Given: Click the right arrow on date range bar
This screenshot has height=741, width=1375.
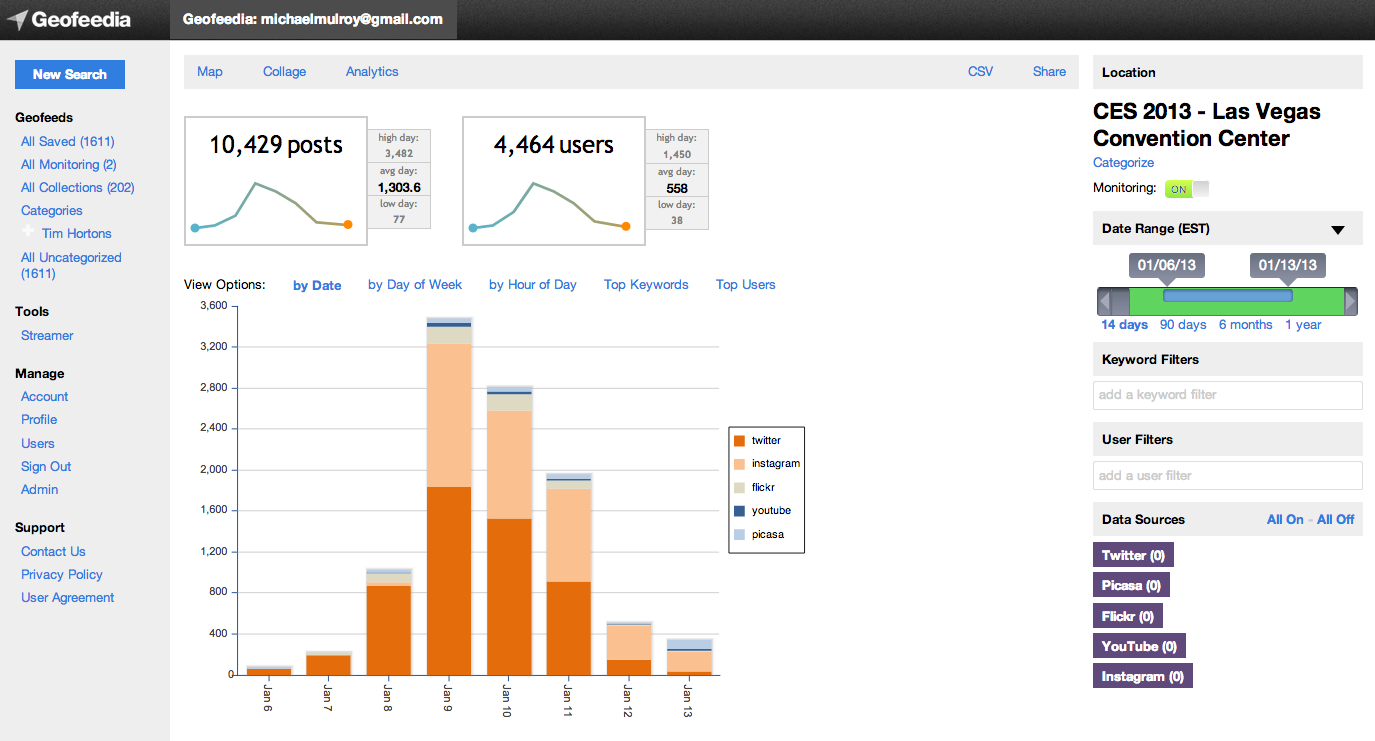Looking at the screenshot, I should coord(1351,301).
